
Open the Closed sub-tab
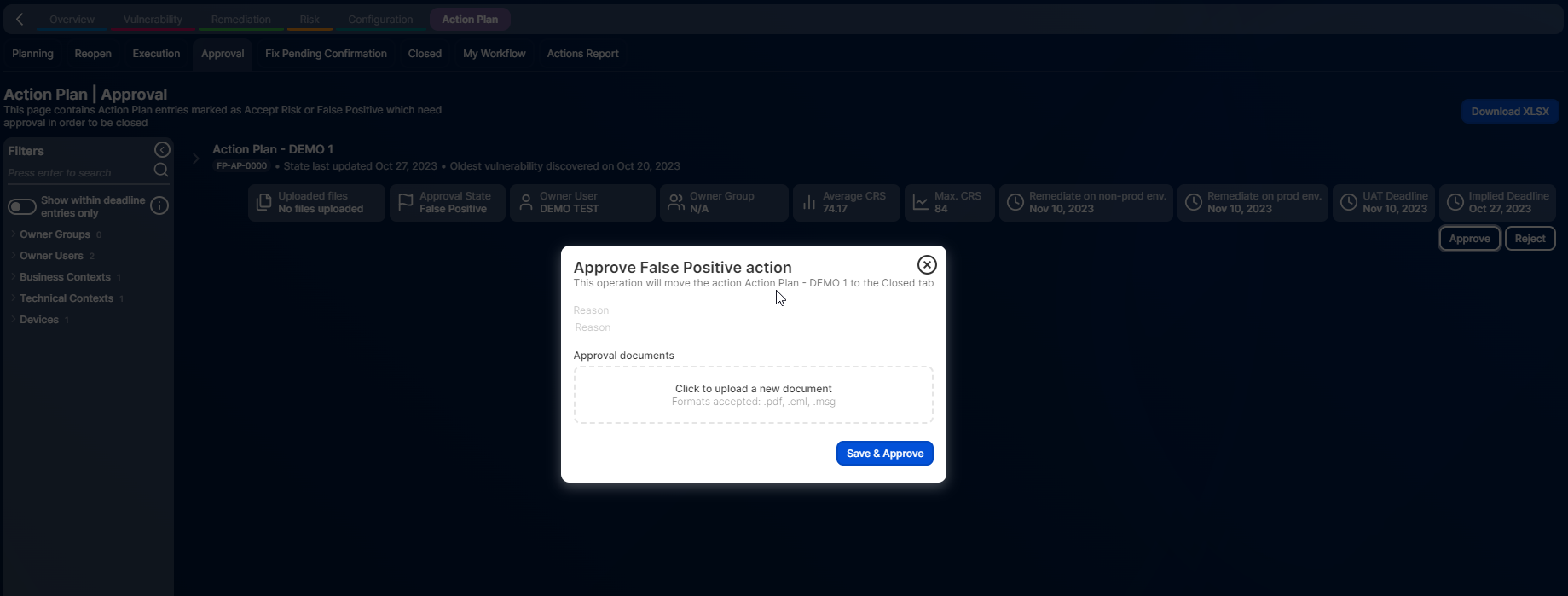425,54
